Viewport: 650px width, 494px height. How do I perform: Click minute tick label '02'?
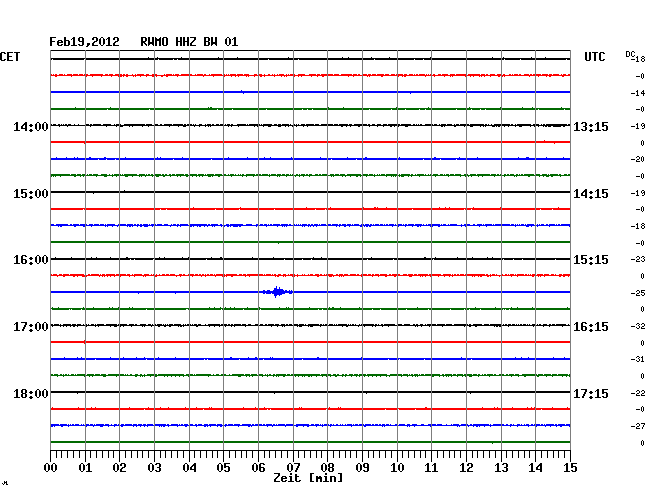click(x=119, y=468)
